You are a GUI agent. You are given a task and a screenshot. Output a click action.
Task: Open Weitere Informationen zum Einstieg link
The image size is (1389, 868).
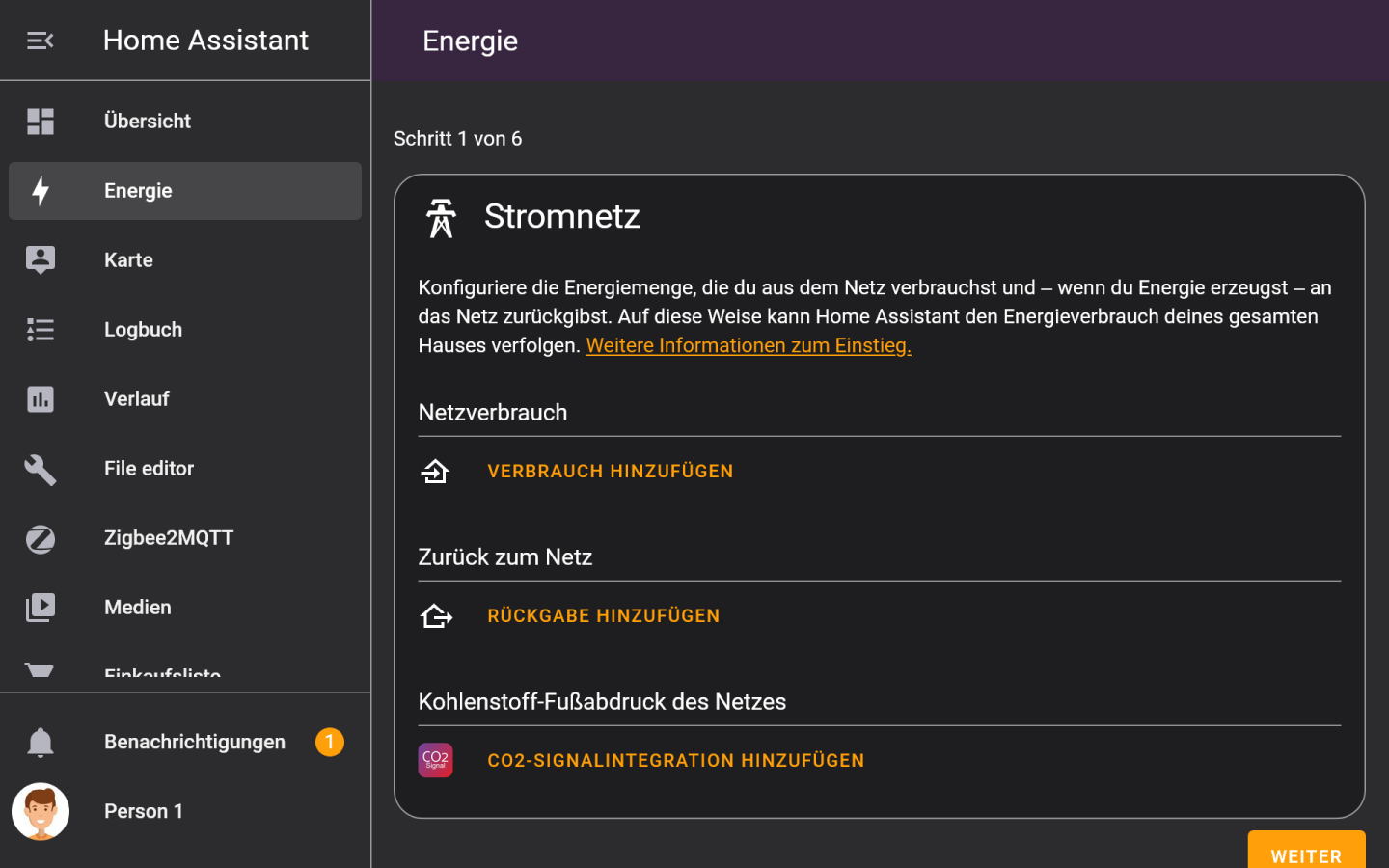click(x=749, y=345)
